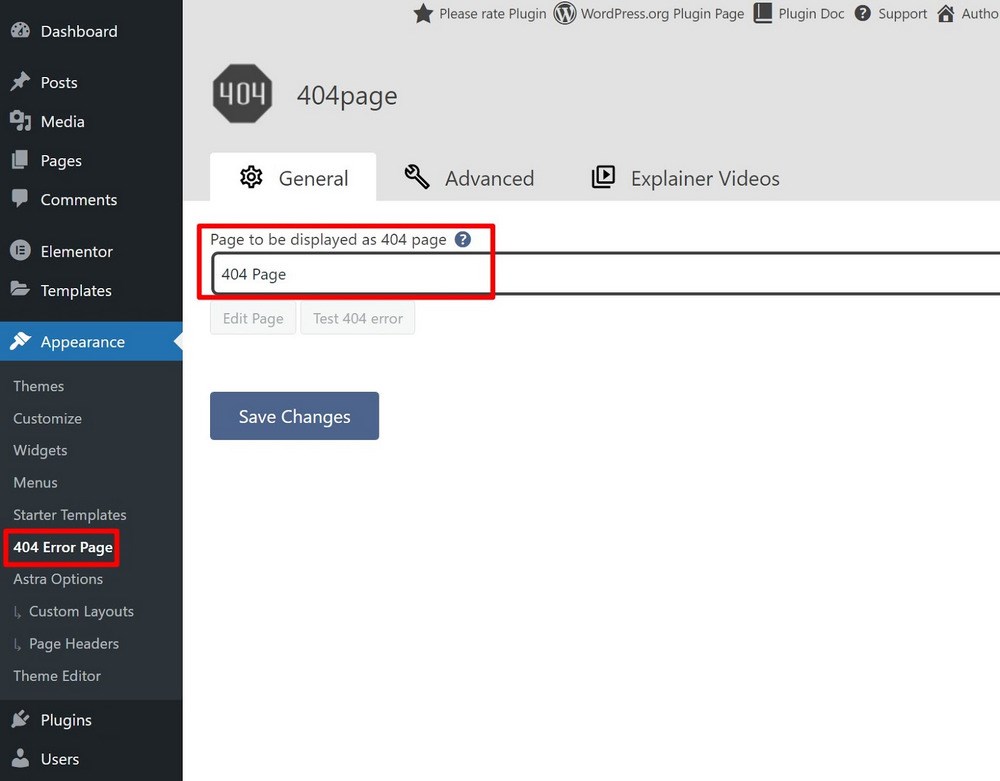Click the 404 octagon plugin logo
This screenshot has width=1000, height=781.
point(242,94)
